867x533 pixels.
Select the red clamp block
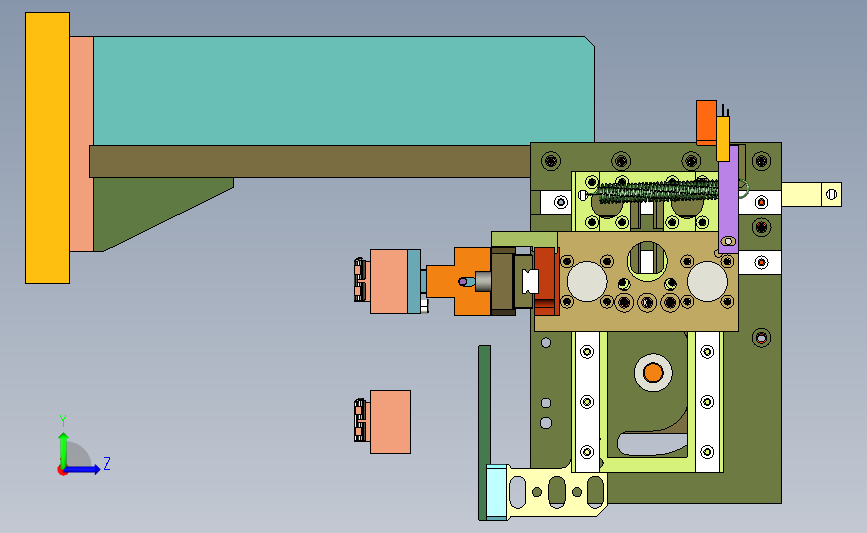(547, 281)
